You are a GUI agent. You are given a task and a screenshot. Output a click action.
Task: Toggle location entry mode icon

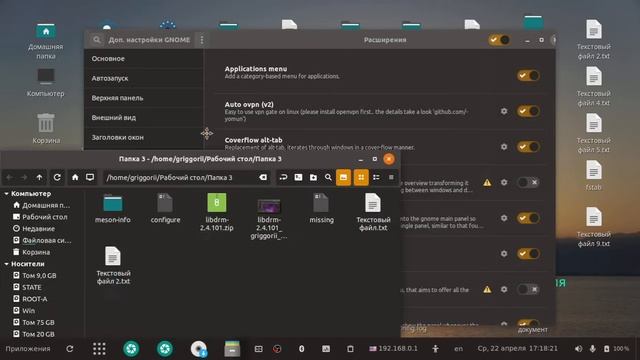coord(283,177)
